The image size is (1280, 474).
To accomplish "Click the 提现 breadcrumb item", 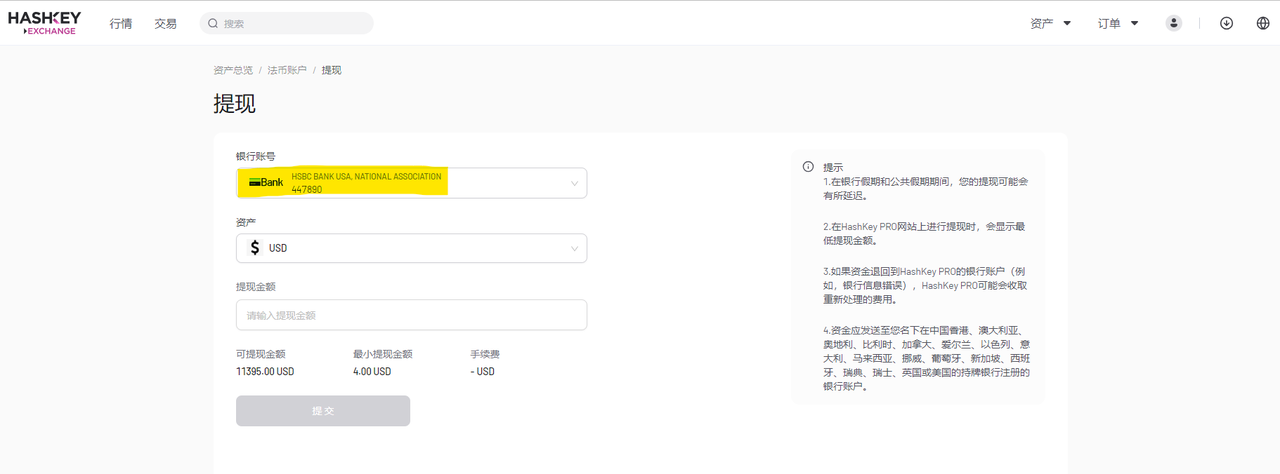I will (x=331, y=70).
